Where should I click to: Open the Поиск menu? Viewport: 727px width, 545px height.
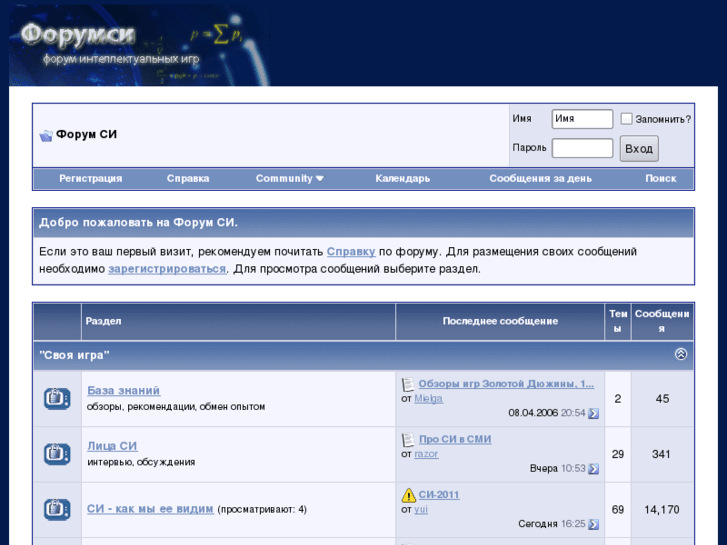[x=660, y=179]
